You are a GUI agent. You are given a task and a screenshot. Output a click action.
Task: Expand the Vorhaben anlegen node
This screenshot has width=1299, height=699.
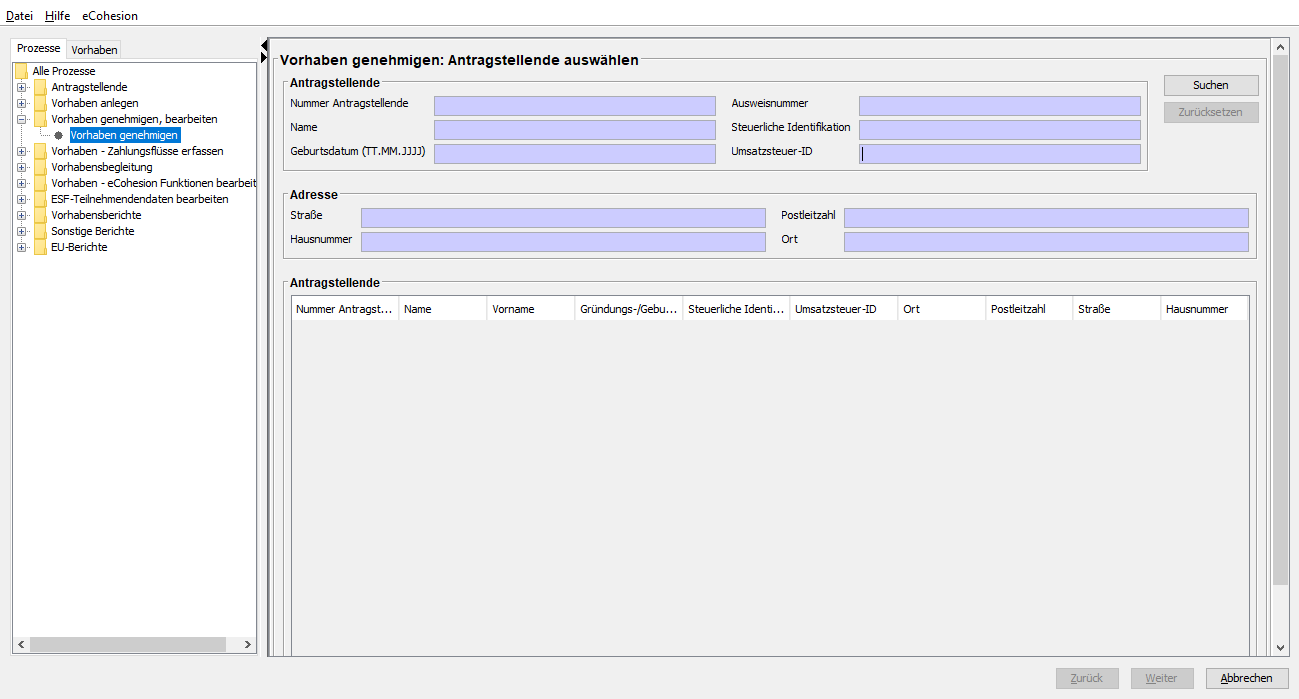pos(21,103)
